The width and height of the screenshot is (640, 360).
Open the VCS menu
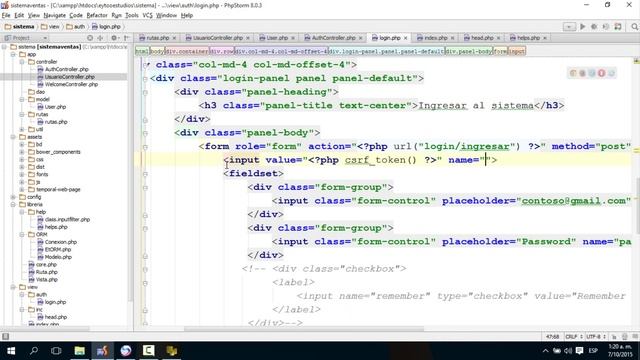(x=147, y=15)
